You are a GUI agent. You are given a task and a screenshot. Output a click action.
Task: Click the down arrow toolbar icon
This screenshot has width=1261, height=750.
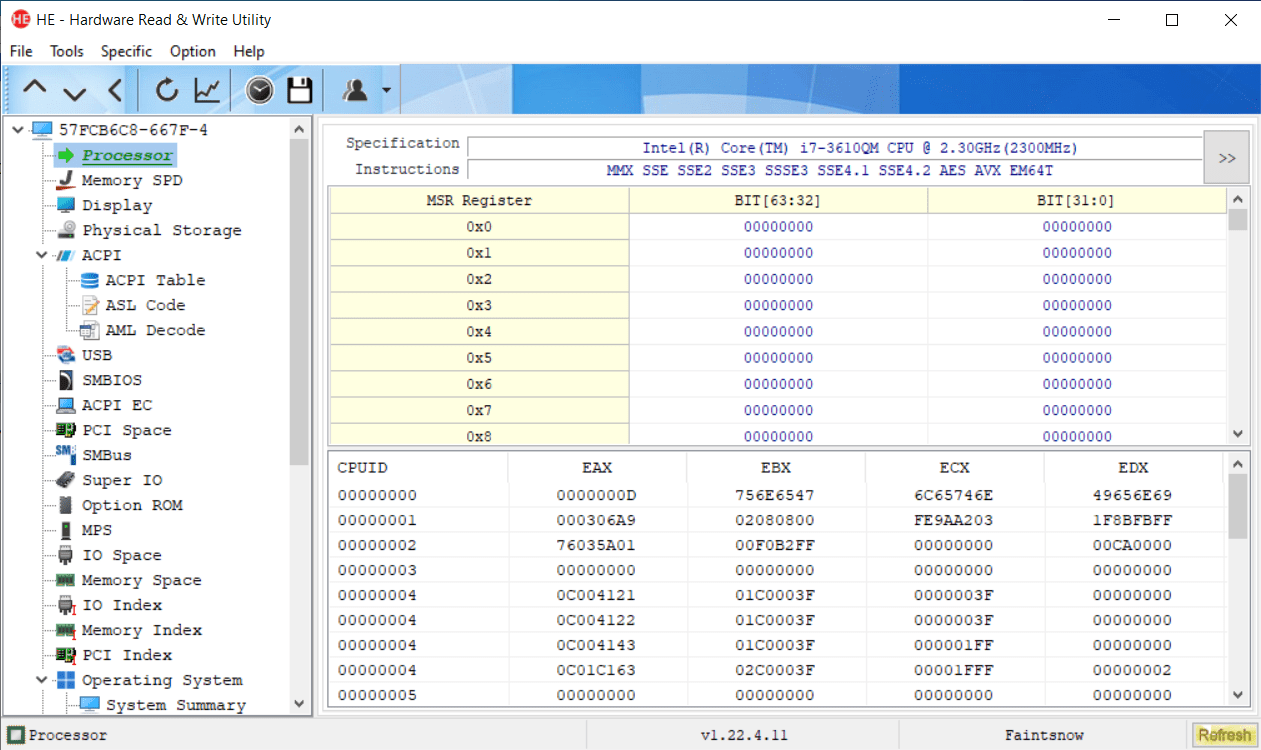[75, 91]
